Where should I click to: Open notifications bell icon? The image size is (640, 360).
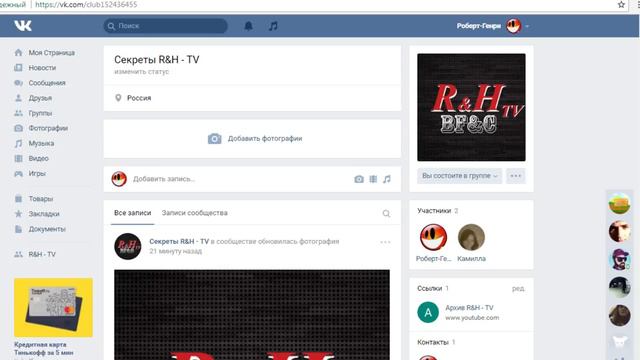(x=248, y=26)
